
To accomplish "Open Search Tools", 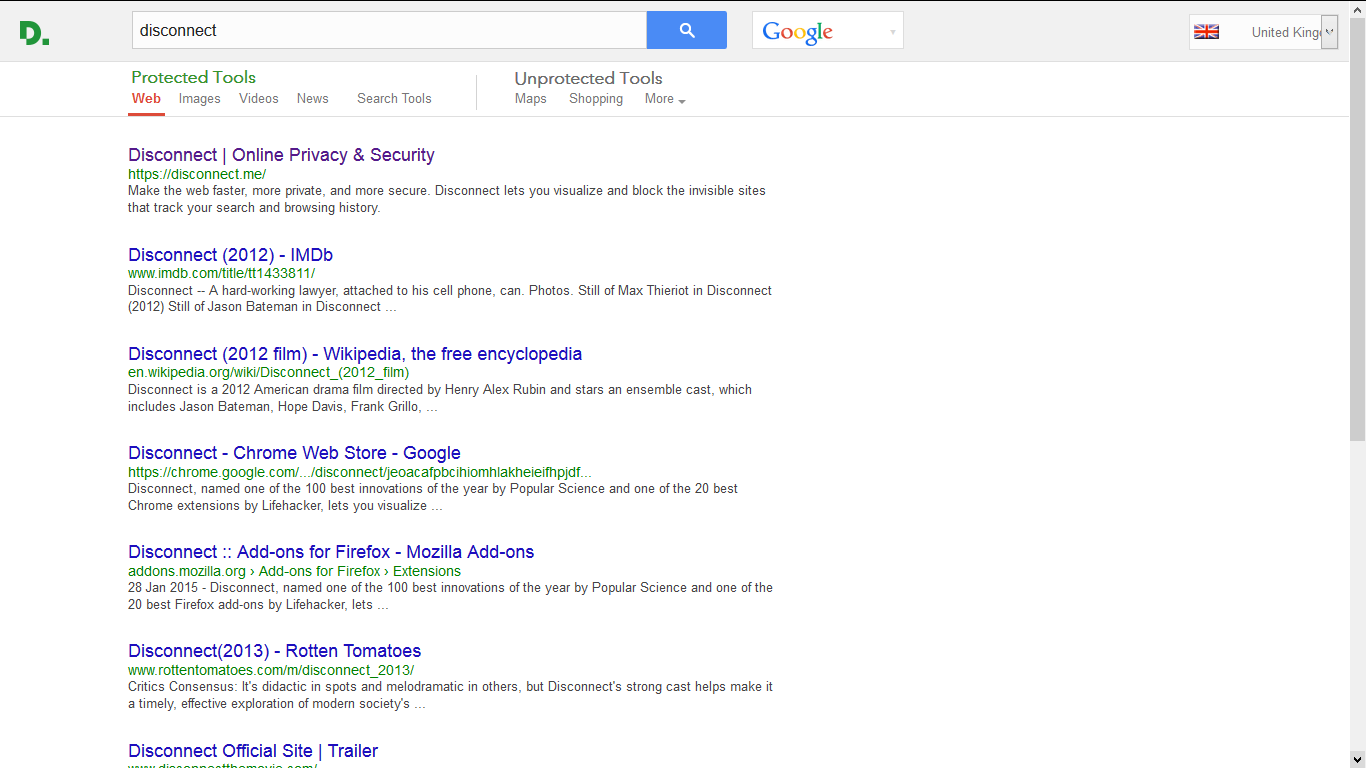I will pos(394,98).
